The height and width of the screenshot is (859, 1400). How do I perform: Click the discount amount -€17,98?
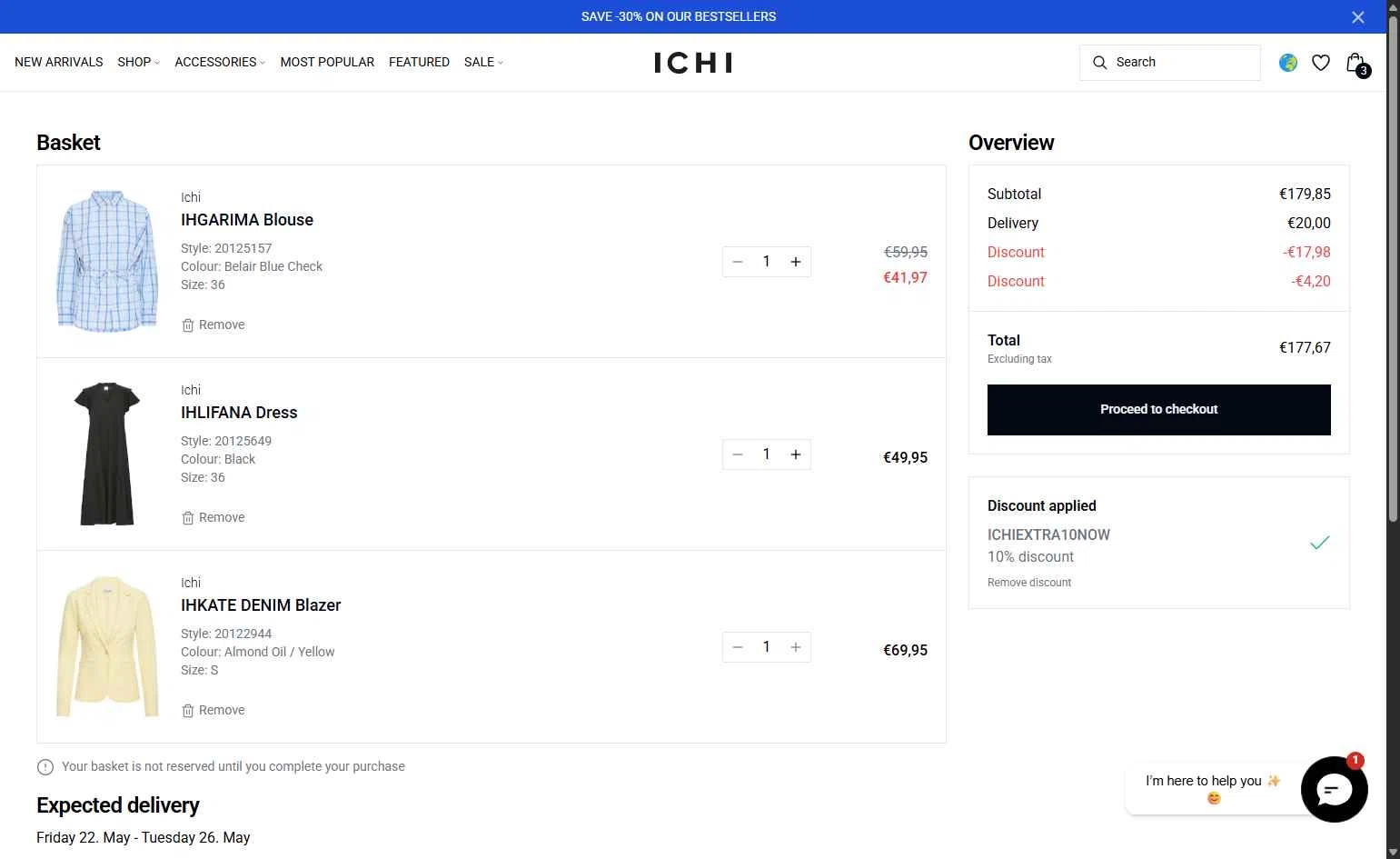(x=1307, y=252)
